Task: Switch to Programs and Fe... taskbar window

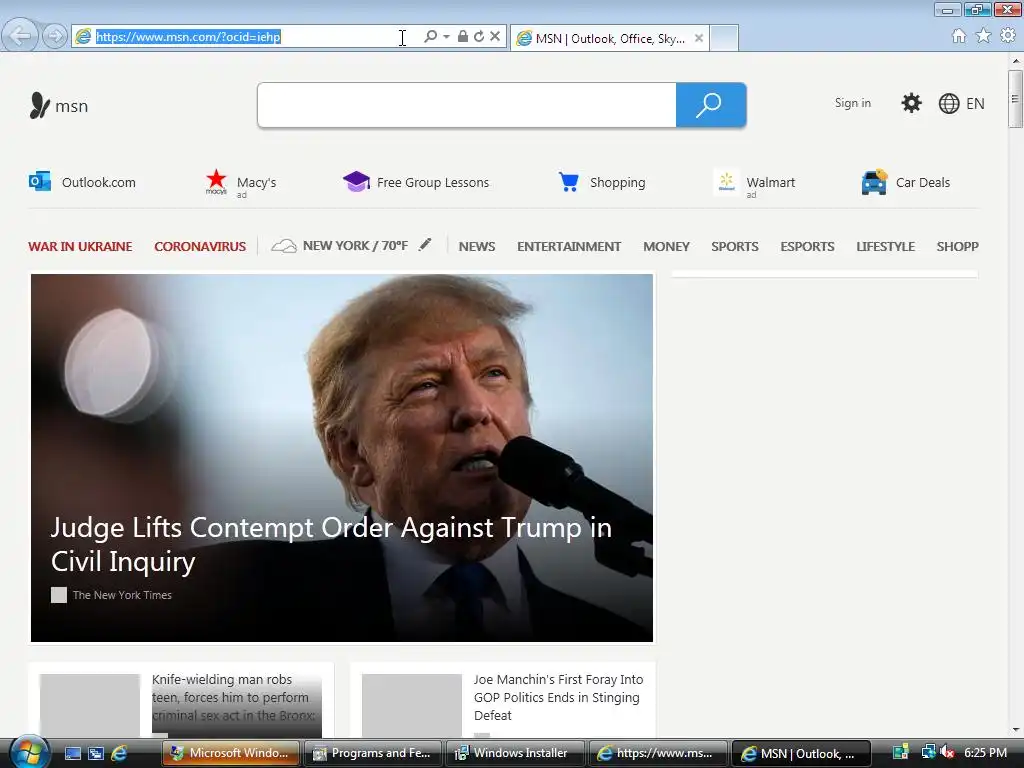Action: 373,753
